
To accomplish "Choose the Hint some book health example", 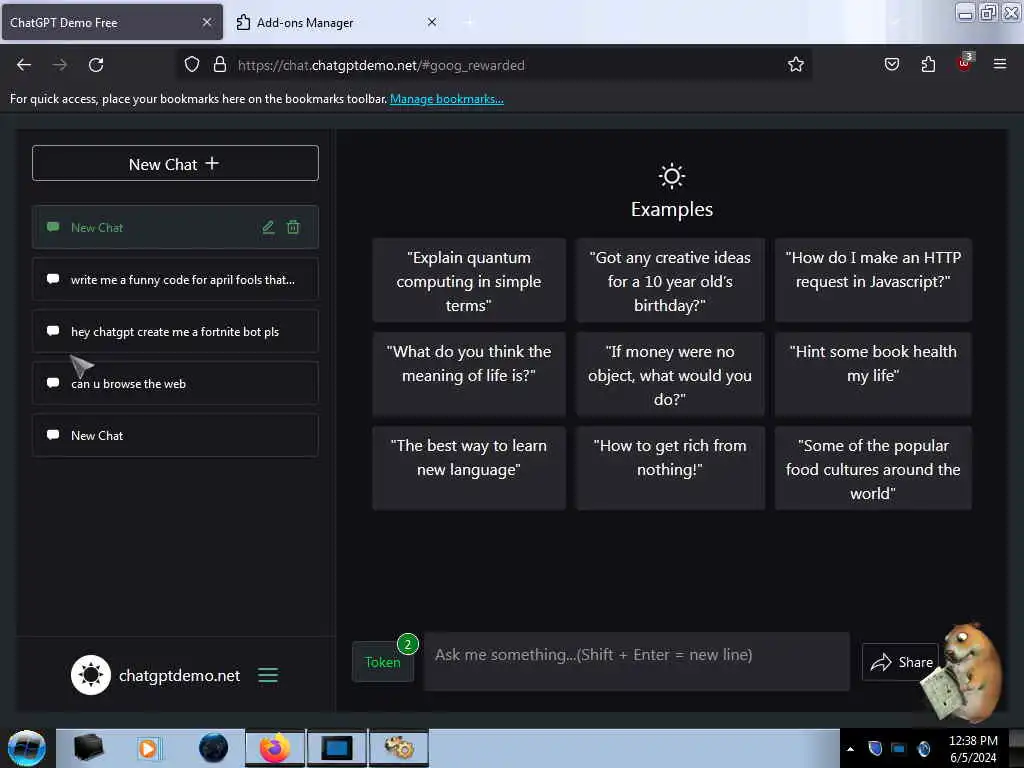I will [x=873, y=374].
